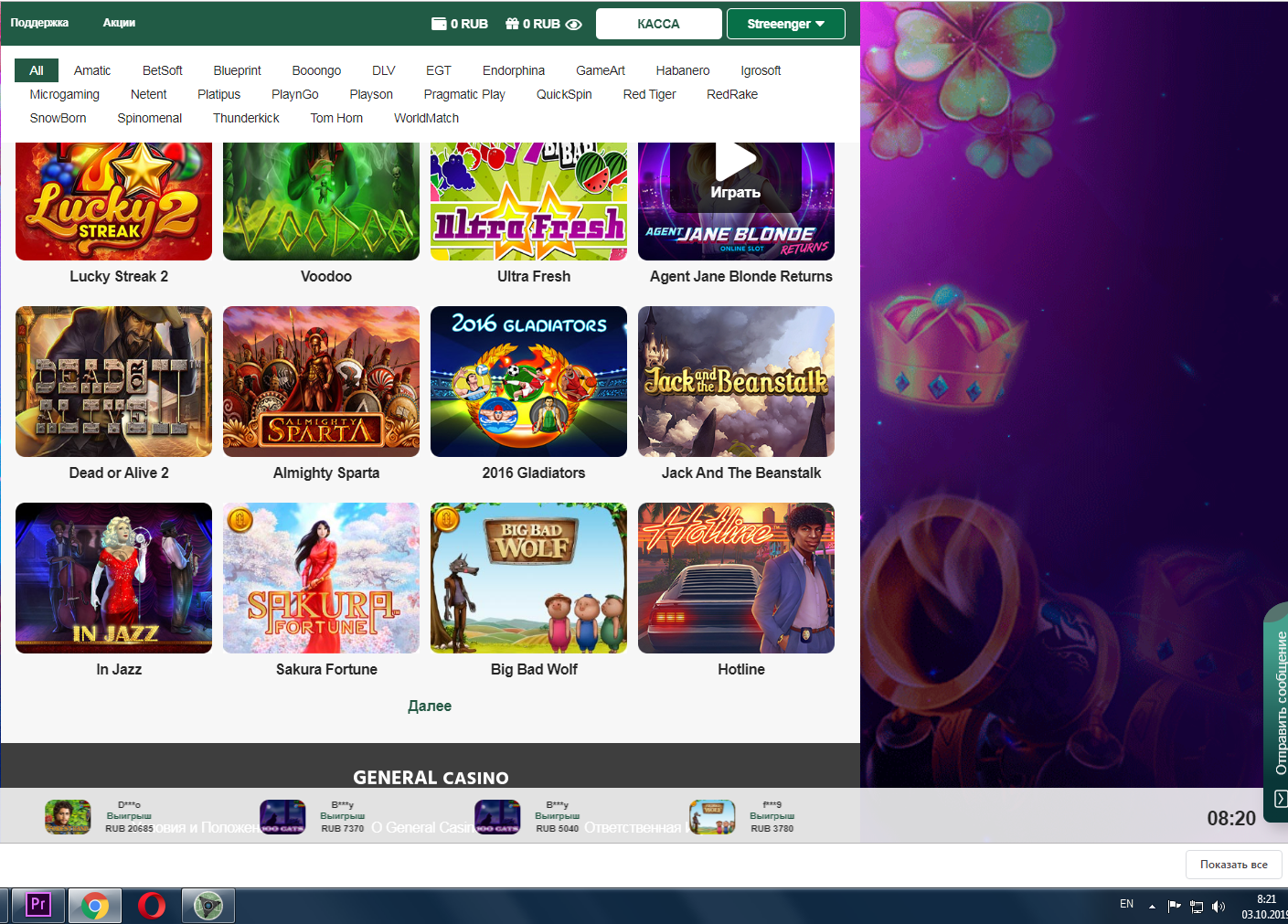Open winner f***9's Big Bad Wolf icon
This screenshot has height=924, width=1288.
[712, 817]
